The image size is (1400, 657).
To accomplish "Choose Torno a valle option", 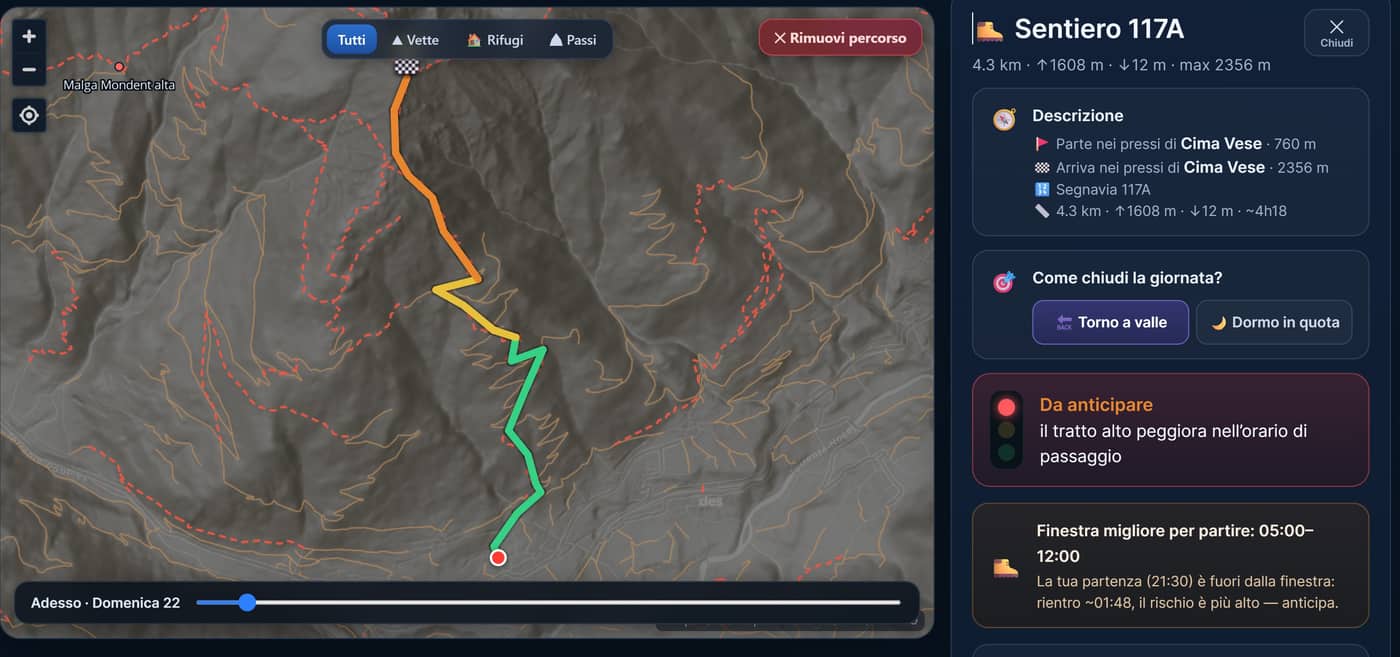I will (1110, 322).
